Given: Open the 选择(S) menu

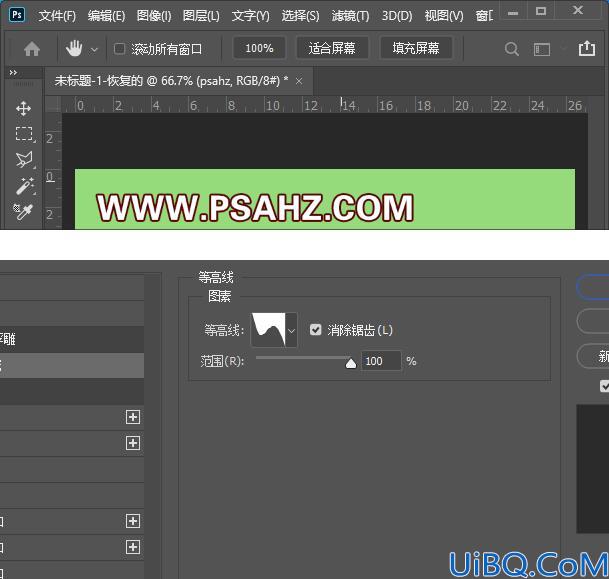Looking at the screenshot, I should pyautogui.click(x=300, y=16).
